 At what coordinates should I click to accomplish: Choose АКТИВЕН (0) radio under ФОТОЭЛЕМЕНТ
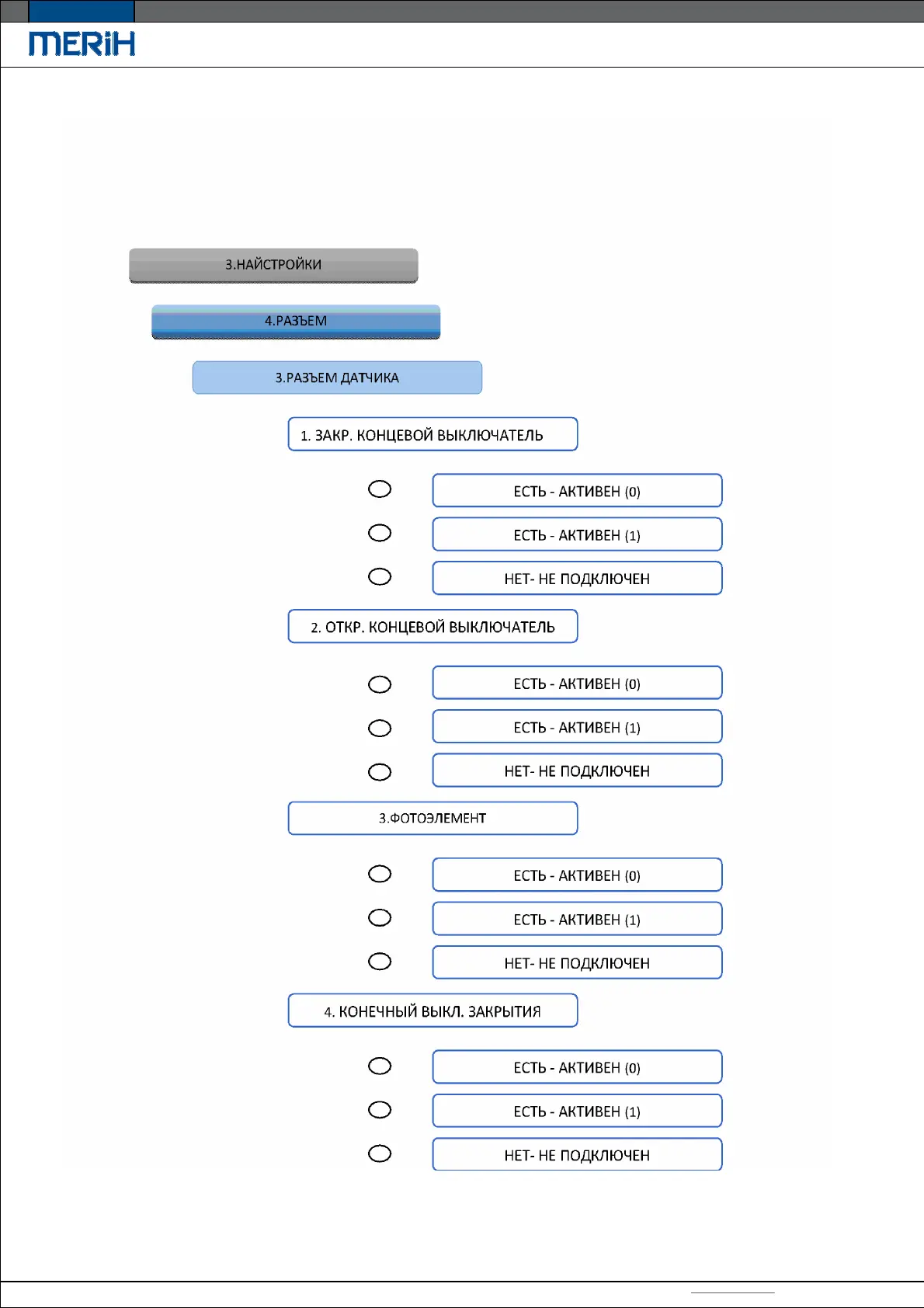(x=380, y=875)
